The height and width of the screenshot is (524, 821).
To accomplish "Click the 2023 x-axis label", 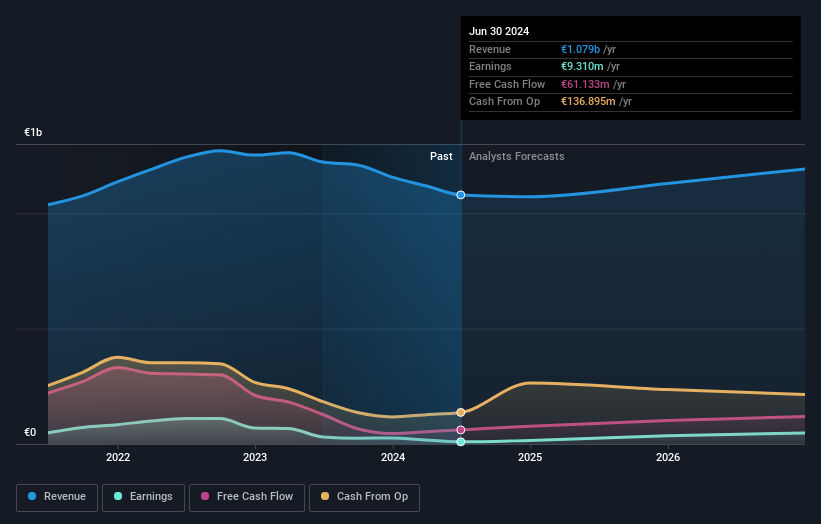I will (255, 457).
